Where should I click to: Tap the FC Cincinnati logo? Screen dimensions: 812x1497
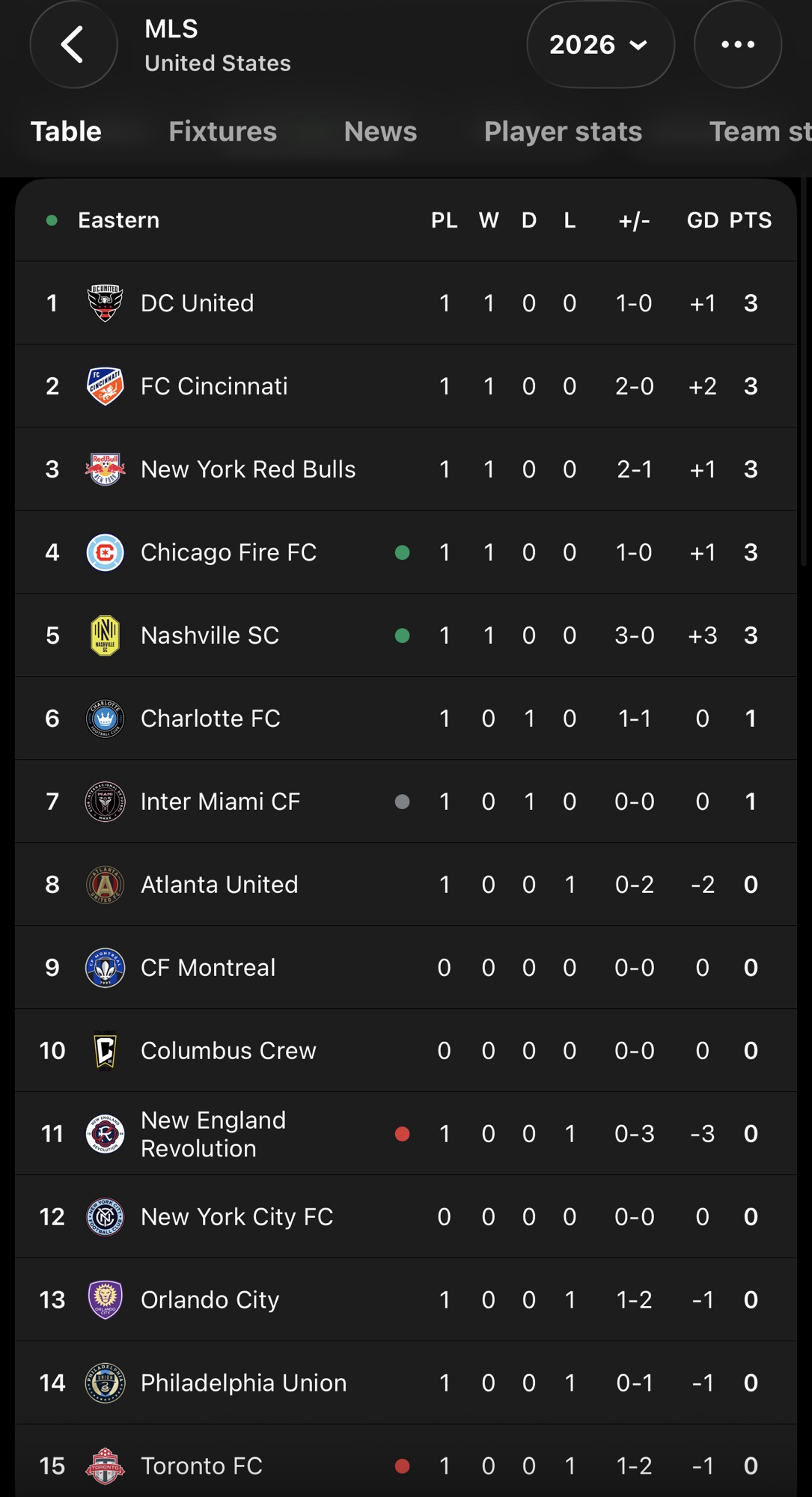coord(105,386)
